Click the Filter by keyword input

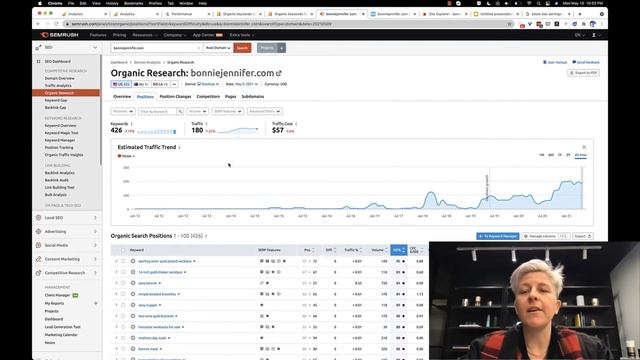click(158, 111)
